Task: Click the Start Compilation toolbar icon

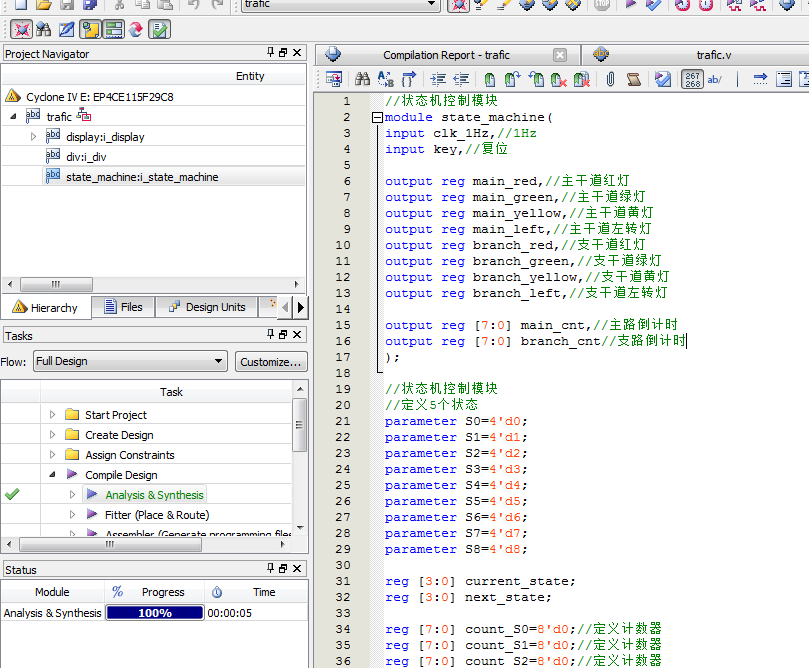Action: (630, 8)
